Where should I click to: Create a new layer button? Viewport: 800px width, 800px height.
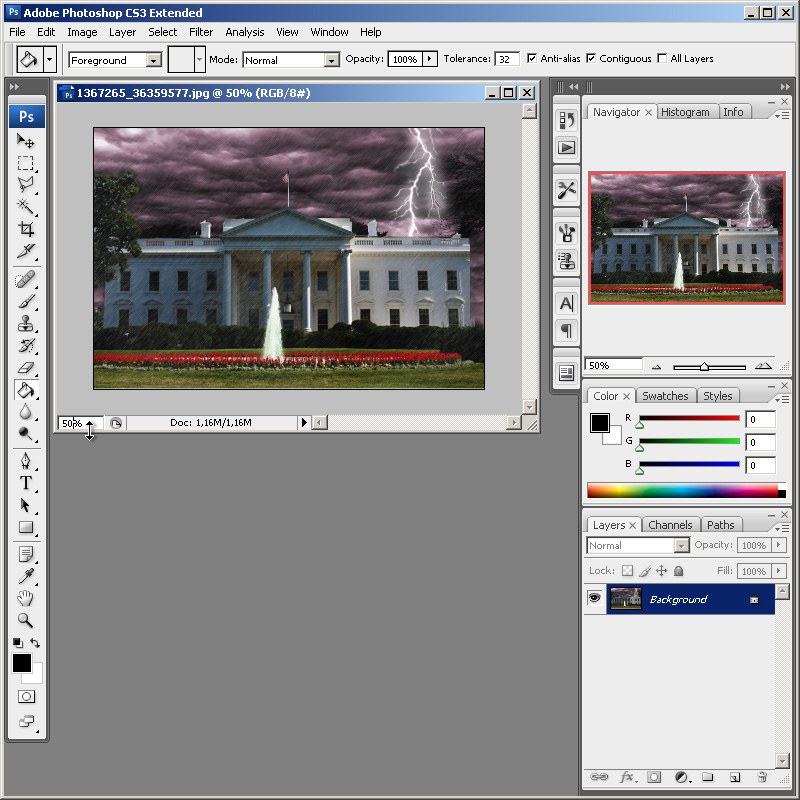(x=735, y=777)
